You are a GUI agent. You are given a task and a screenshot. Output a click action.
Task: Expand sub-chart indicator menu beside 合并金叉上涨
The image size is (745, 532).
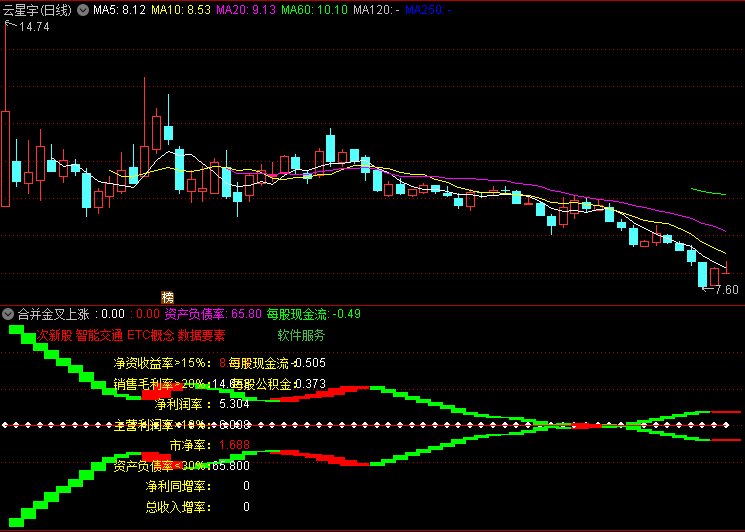pos(8,314)
